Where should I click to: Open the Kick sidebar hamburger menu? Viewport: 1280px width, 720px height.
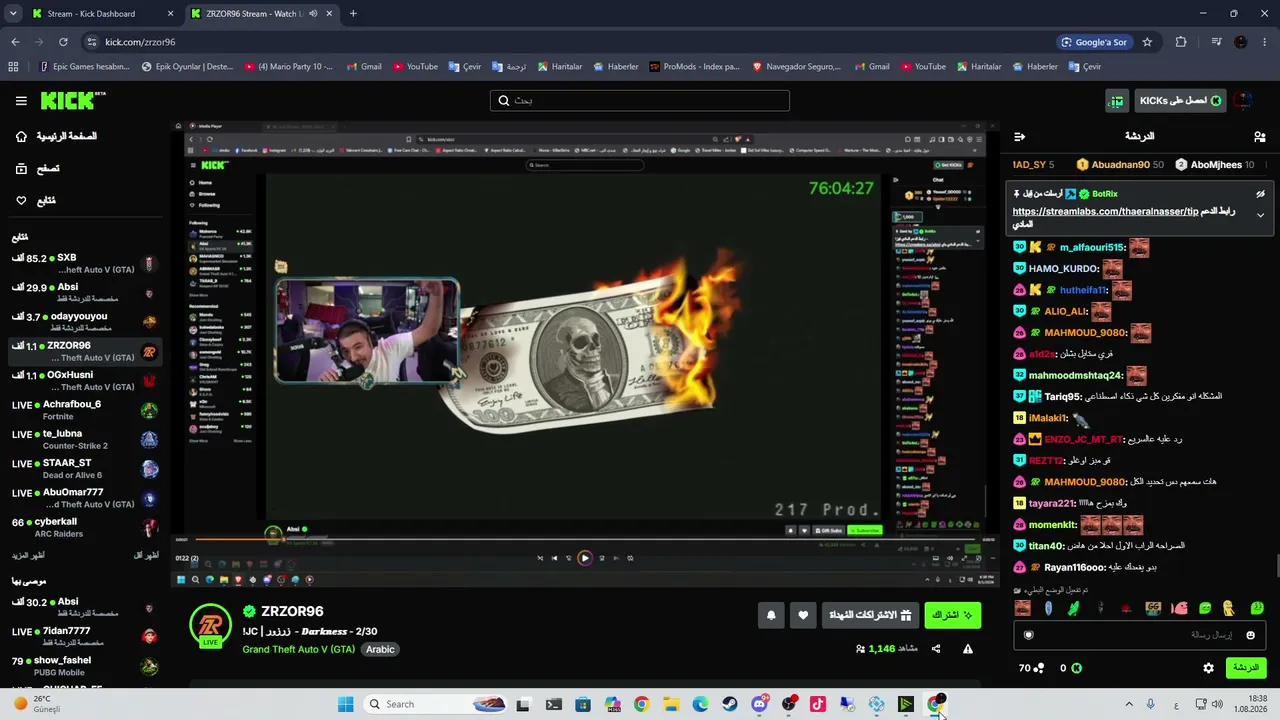[x=21, y=100]
